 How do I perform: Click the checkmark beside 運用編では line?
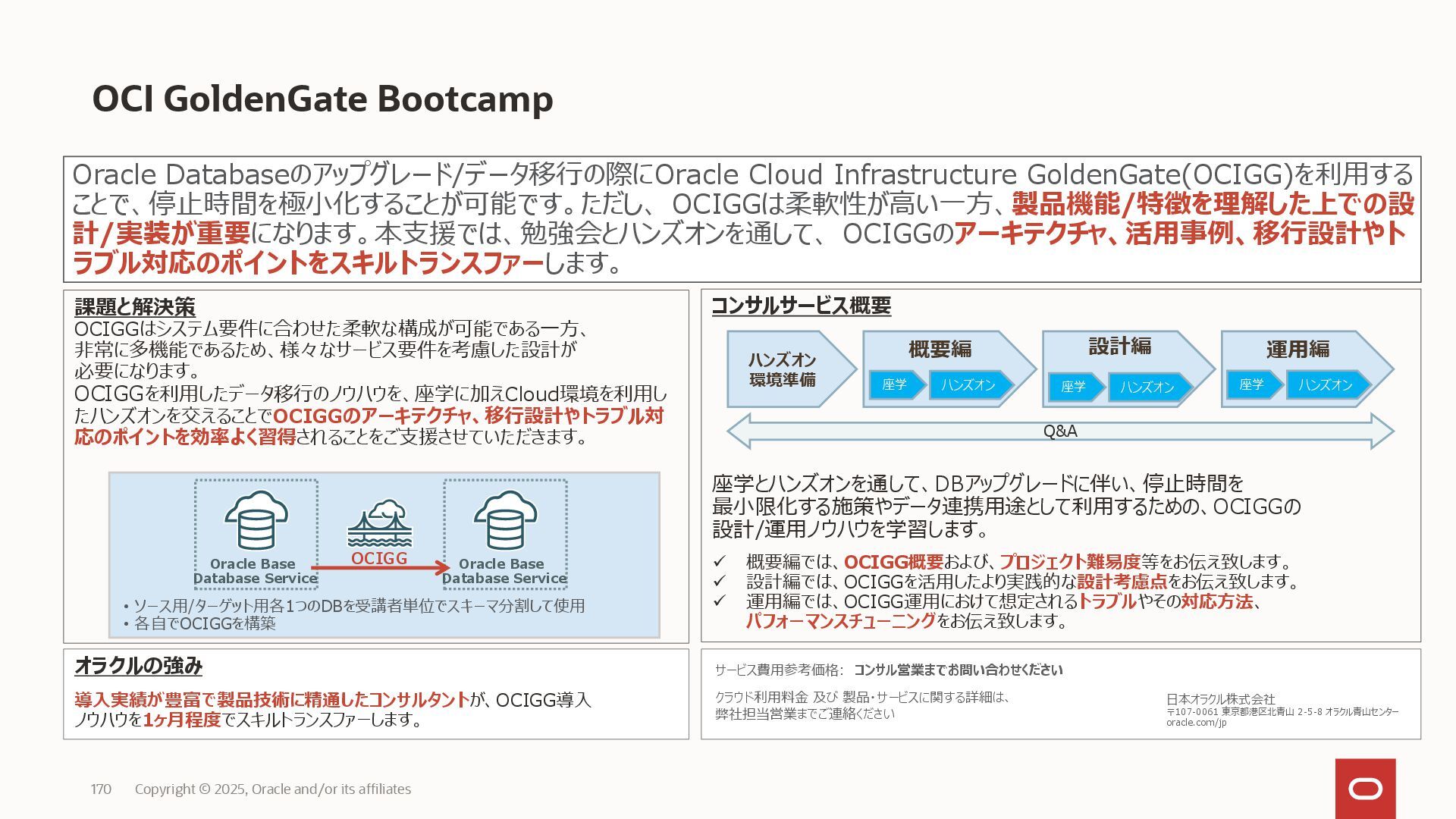click(719, 601)
